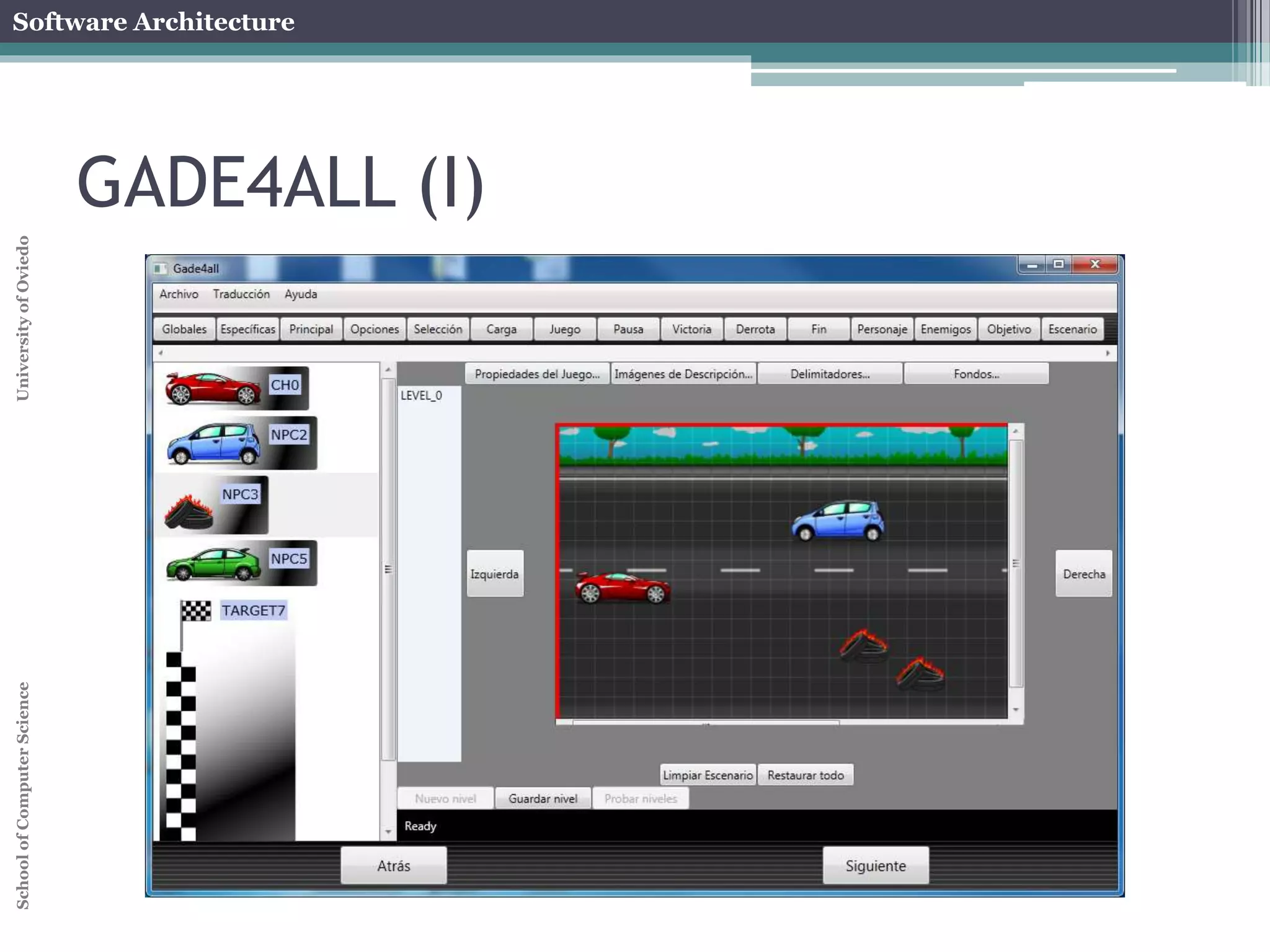Click tab strip right scroll arrow
Screen dimensions: 1270x952
pyautogui.click(x=1108, y=353)
